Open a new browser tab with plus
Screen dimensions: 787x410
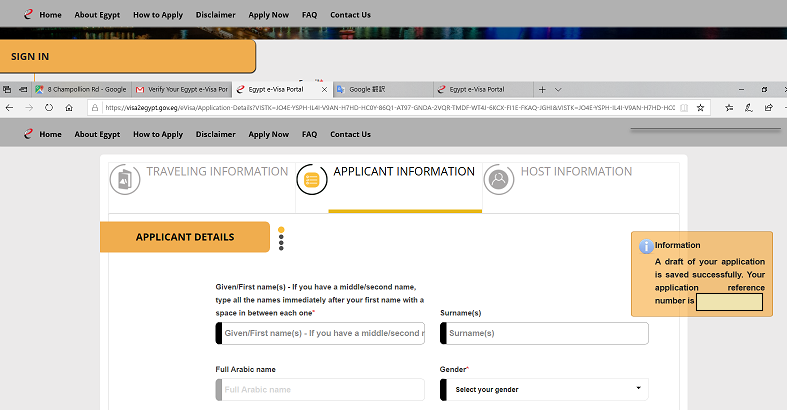(542, 89)
